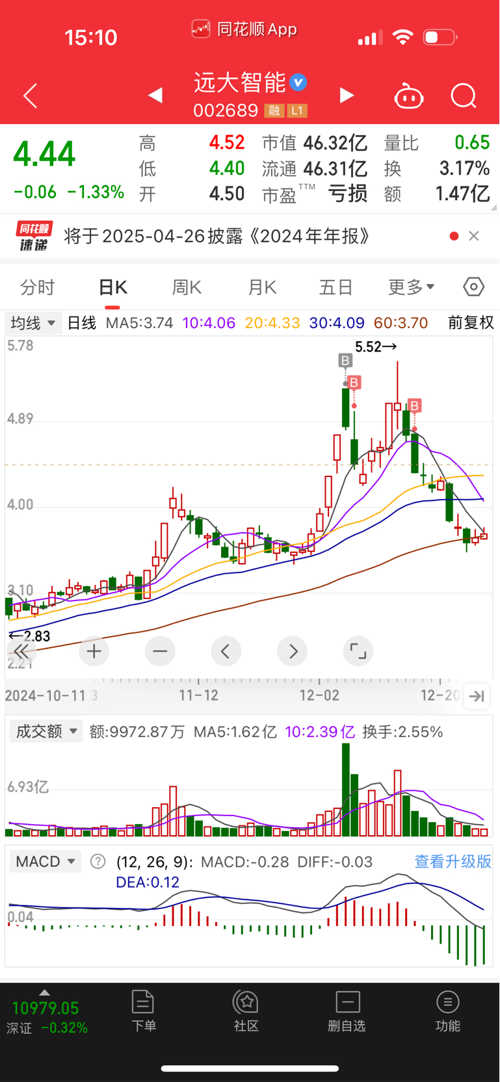The height and width of the screenshot is (1082, 500).
Task: Open 下单 order placement
Action: [x=143, y=1012]
